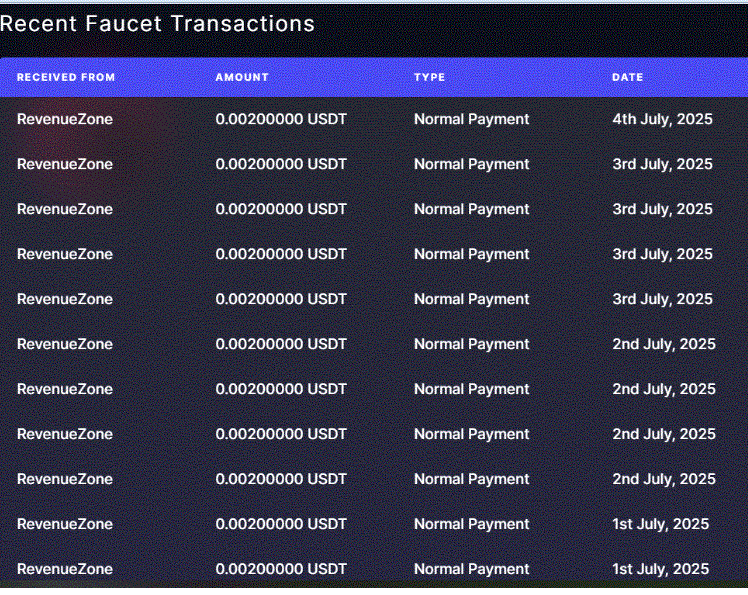
Task: Open RevenueZone in the topmost 2nd July row
Action: [65, 344]
